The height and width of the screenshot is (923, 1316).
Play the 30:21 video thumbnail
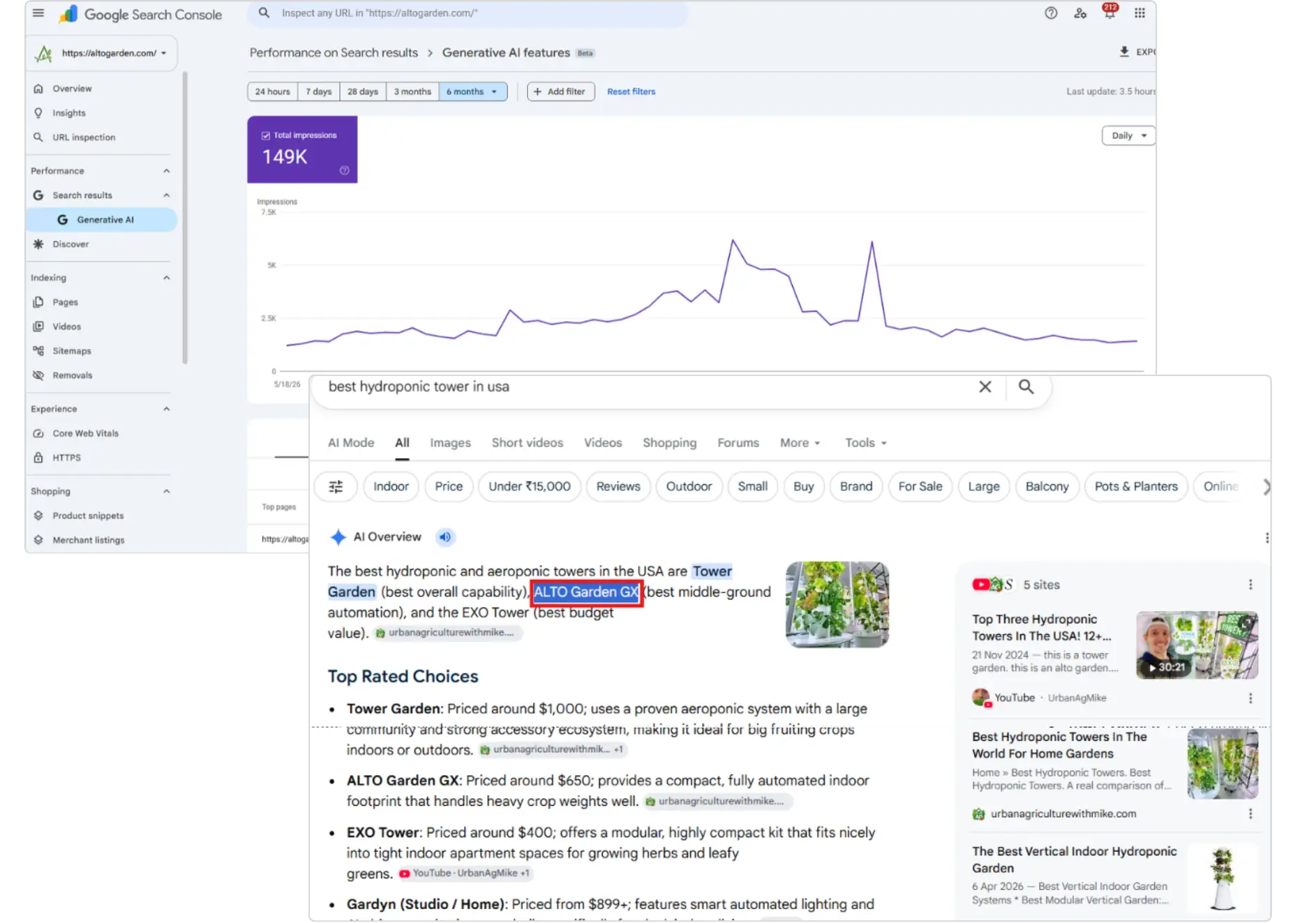pos(1197,645)
